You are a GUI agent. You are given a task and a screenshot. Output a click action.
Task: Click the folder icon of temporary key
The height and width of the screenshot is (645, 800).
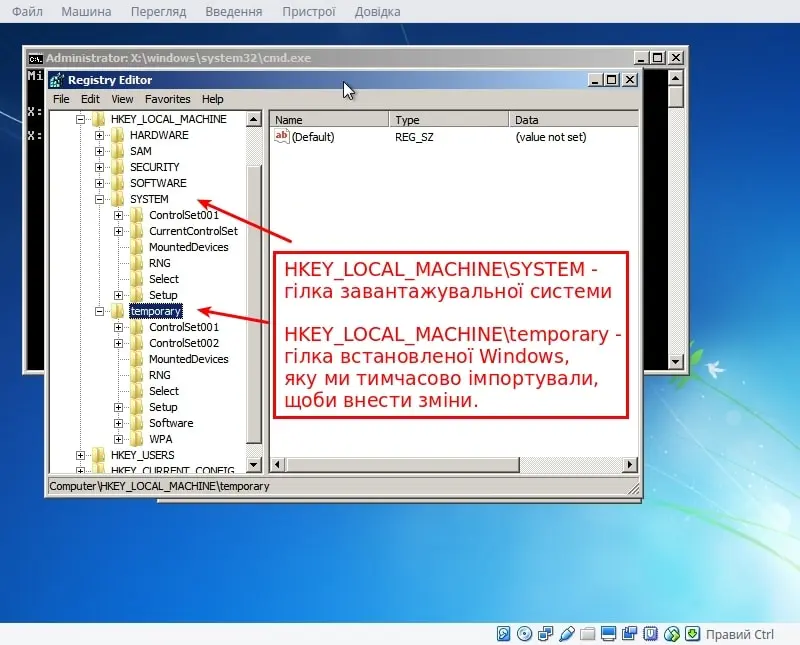pos(118,311)
